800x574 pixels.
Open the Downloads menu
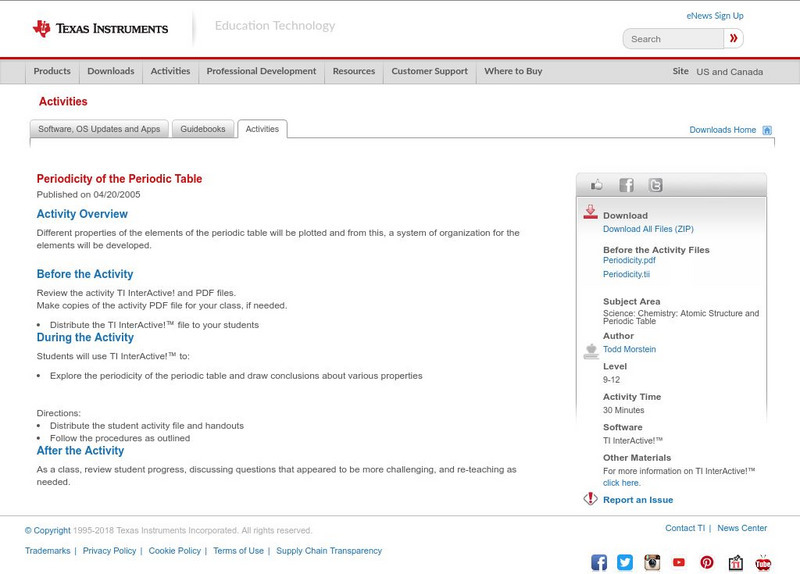coord(111,71)
